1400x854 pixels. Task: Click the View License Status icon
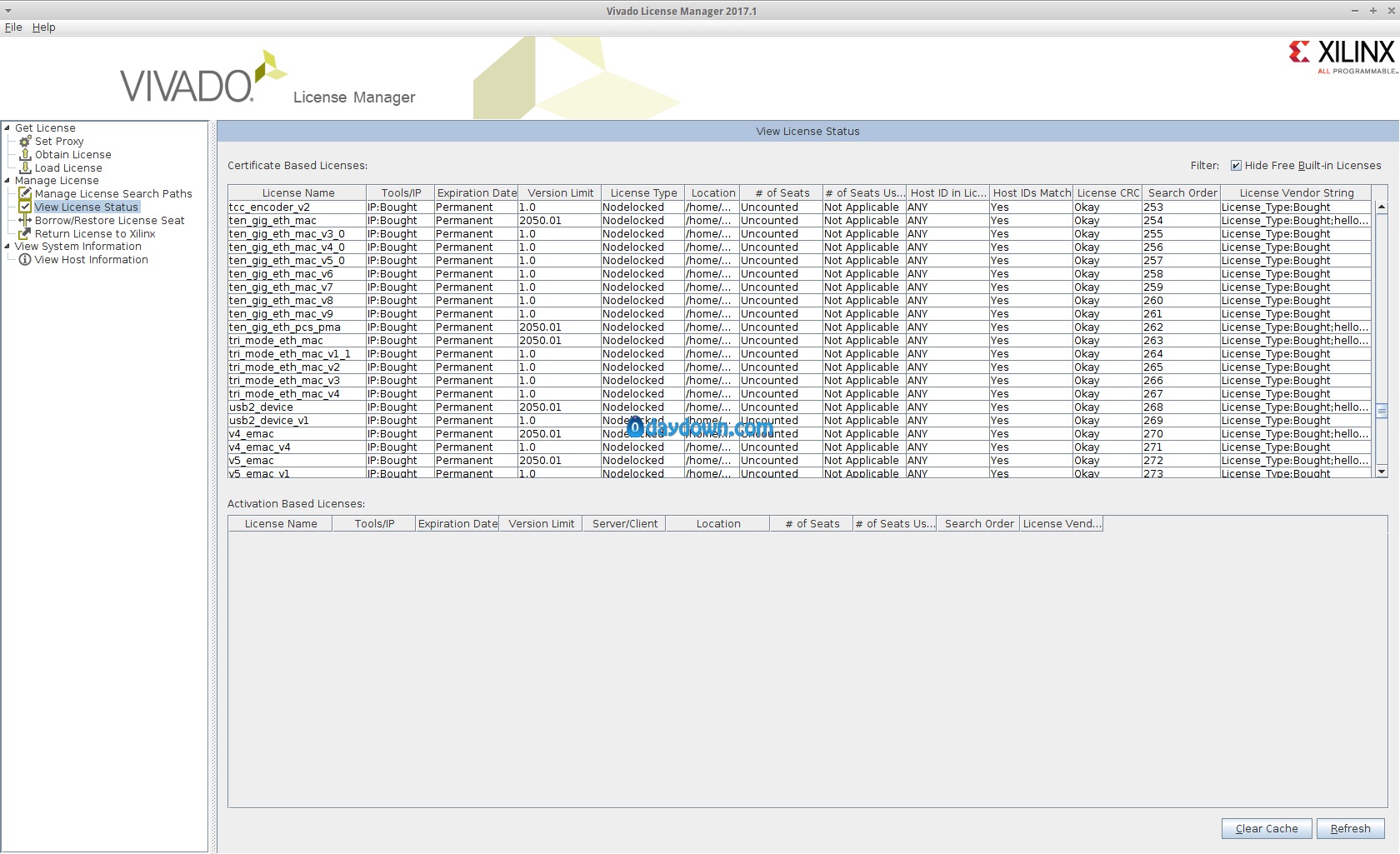(x=25, y=207)
